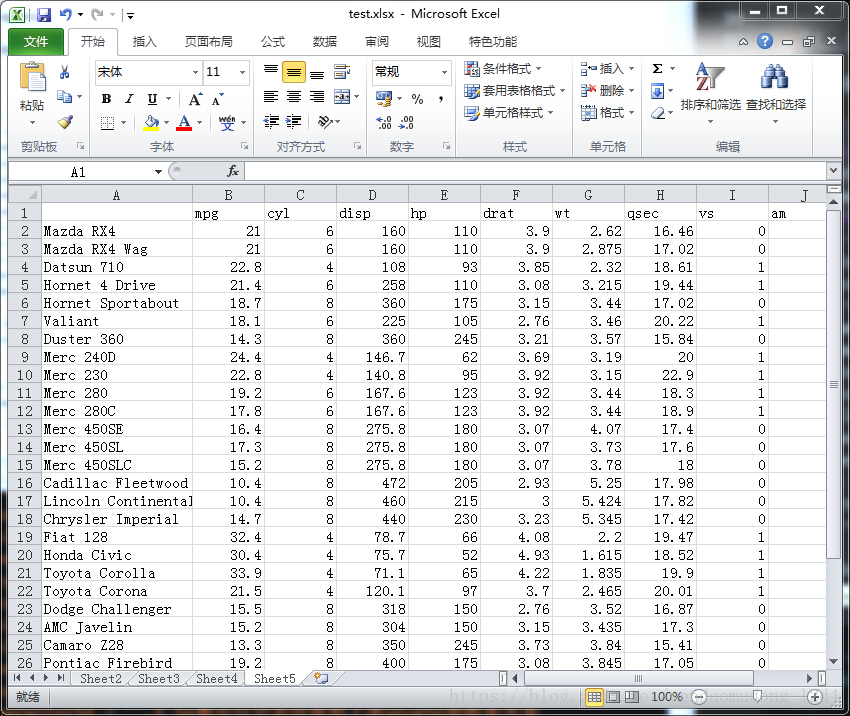Click the zoom slider handle
Viewport: 850px width, 716px height.
[x=757, y=696]
